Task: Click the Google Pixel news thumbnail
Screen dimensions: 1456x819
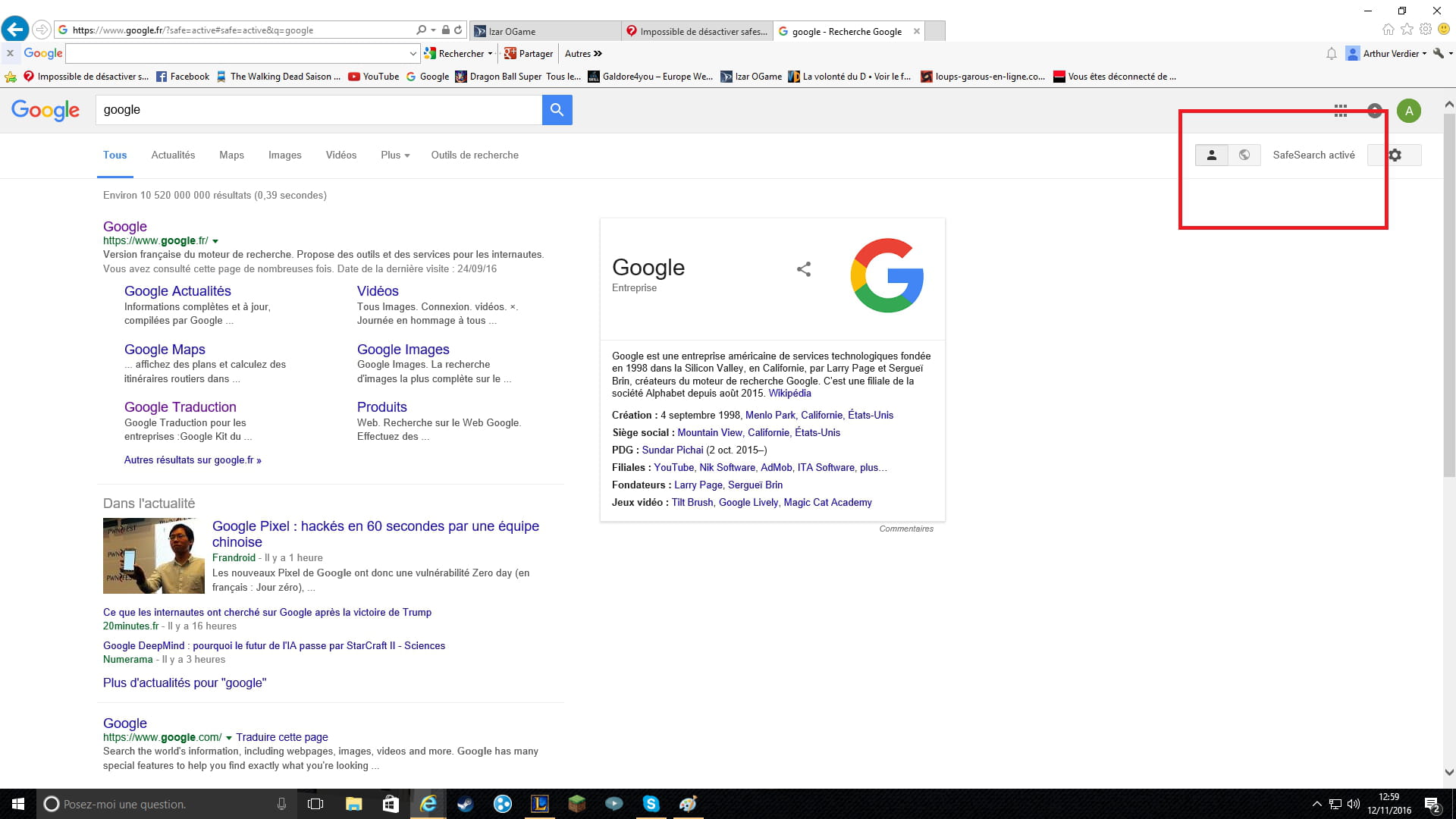Action: coord(154,556)
